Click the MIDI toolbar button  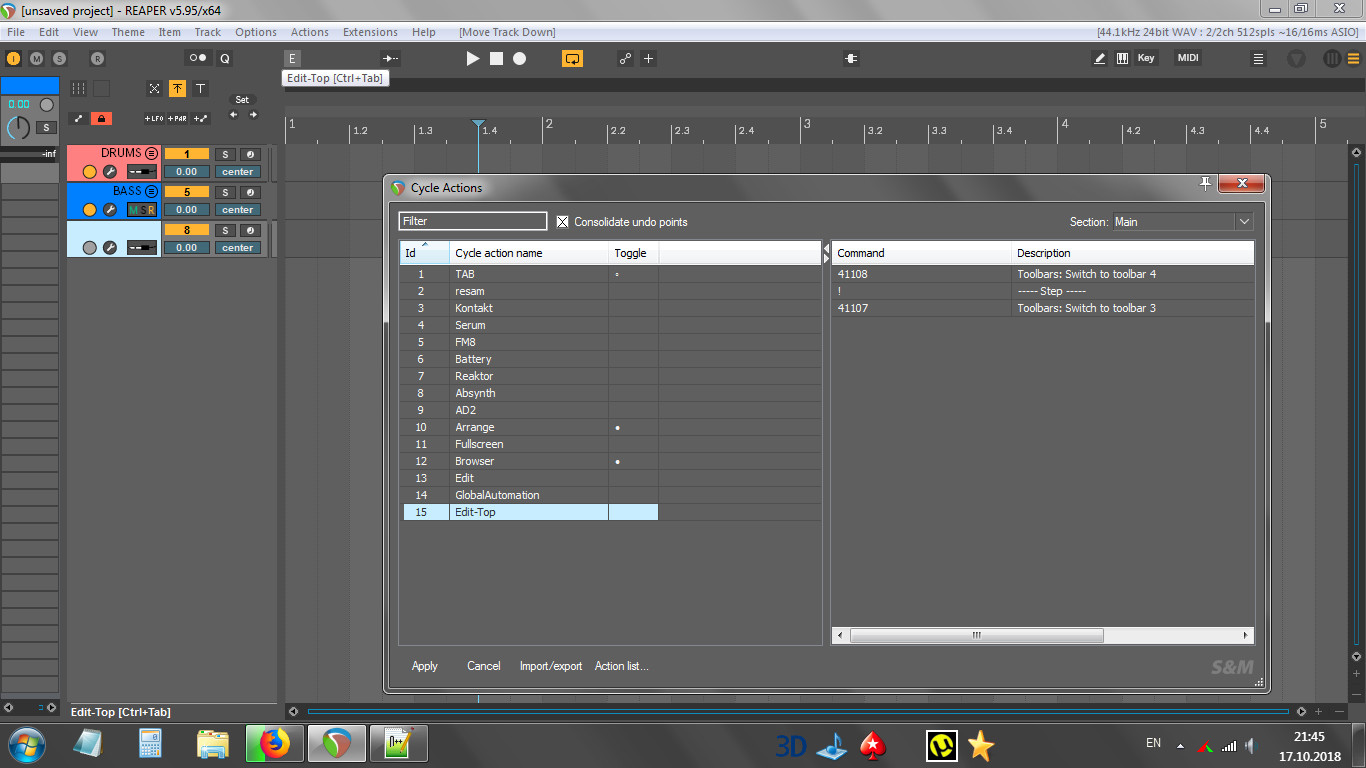[1188, 59]
